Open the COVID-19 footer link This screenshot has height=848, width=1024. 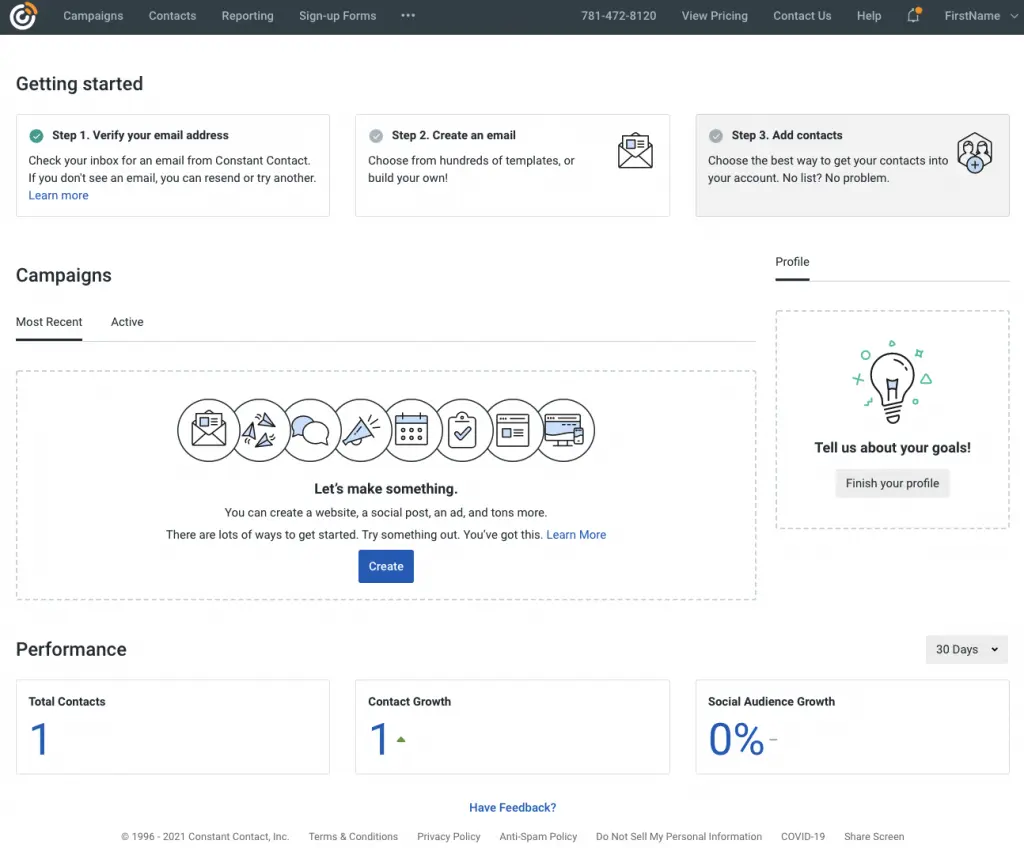point(803,836)
